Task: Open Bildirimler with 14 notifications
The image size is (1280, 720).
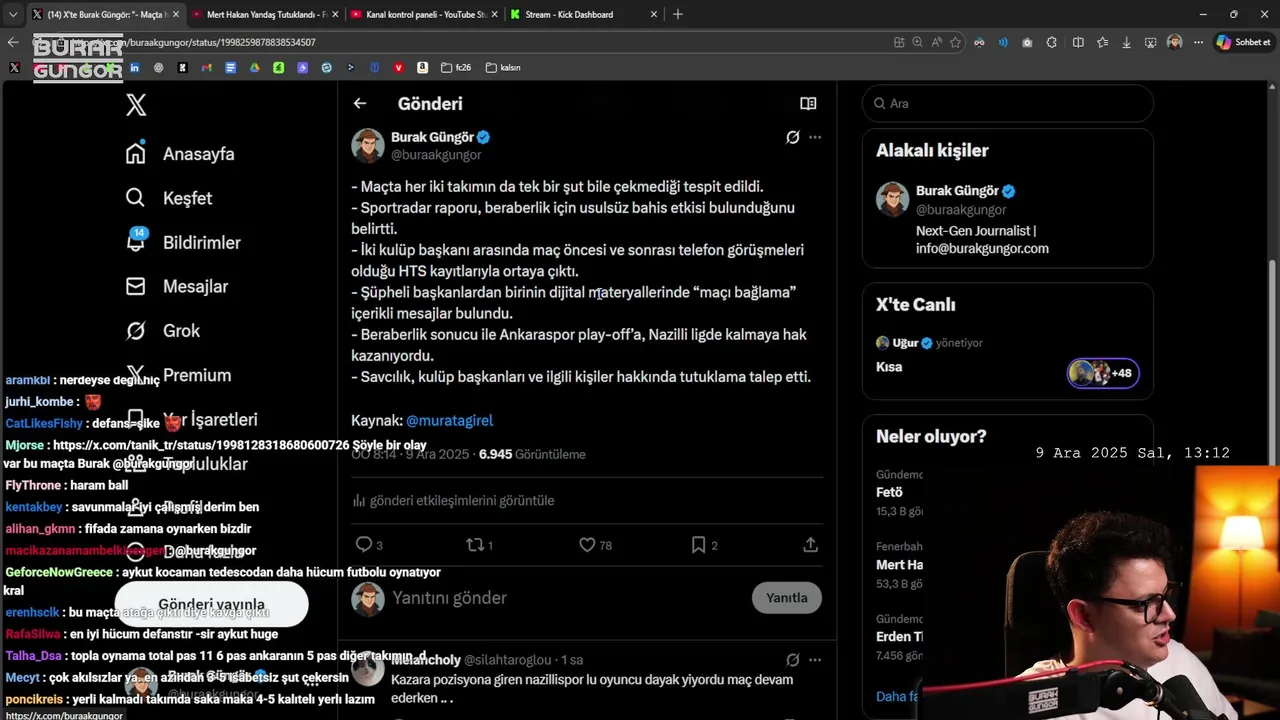Action: click(183, 242)
